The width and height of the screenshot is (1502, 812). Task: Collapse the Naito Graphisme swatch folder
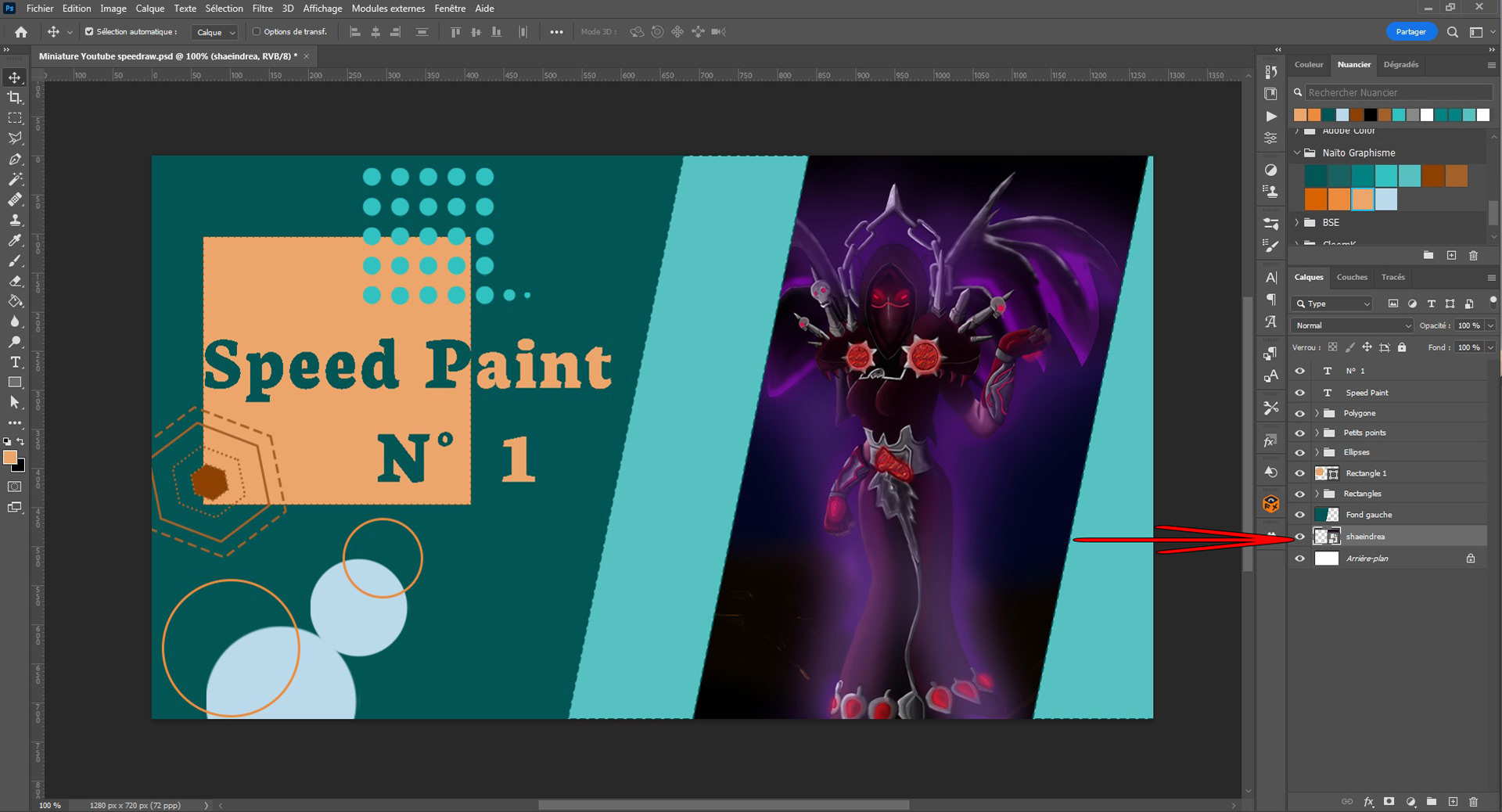1297,153
